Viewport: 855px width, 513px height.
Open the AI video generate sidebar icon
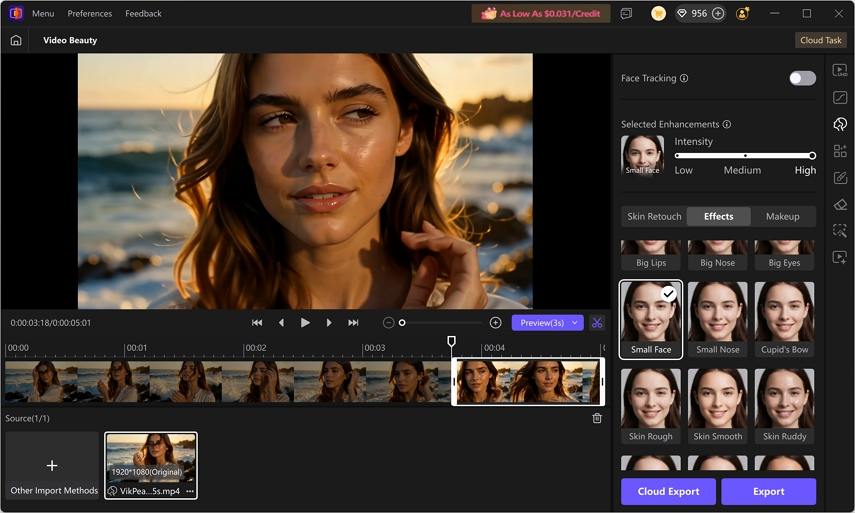coord(840,257)
